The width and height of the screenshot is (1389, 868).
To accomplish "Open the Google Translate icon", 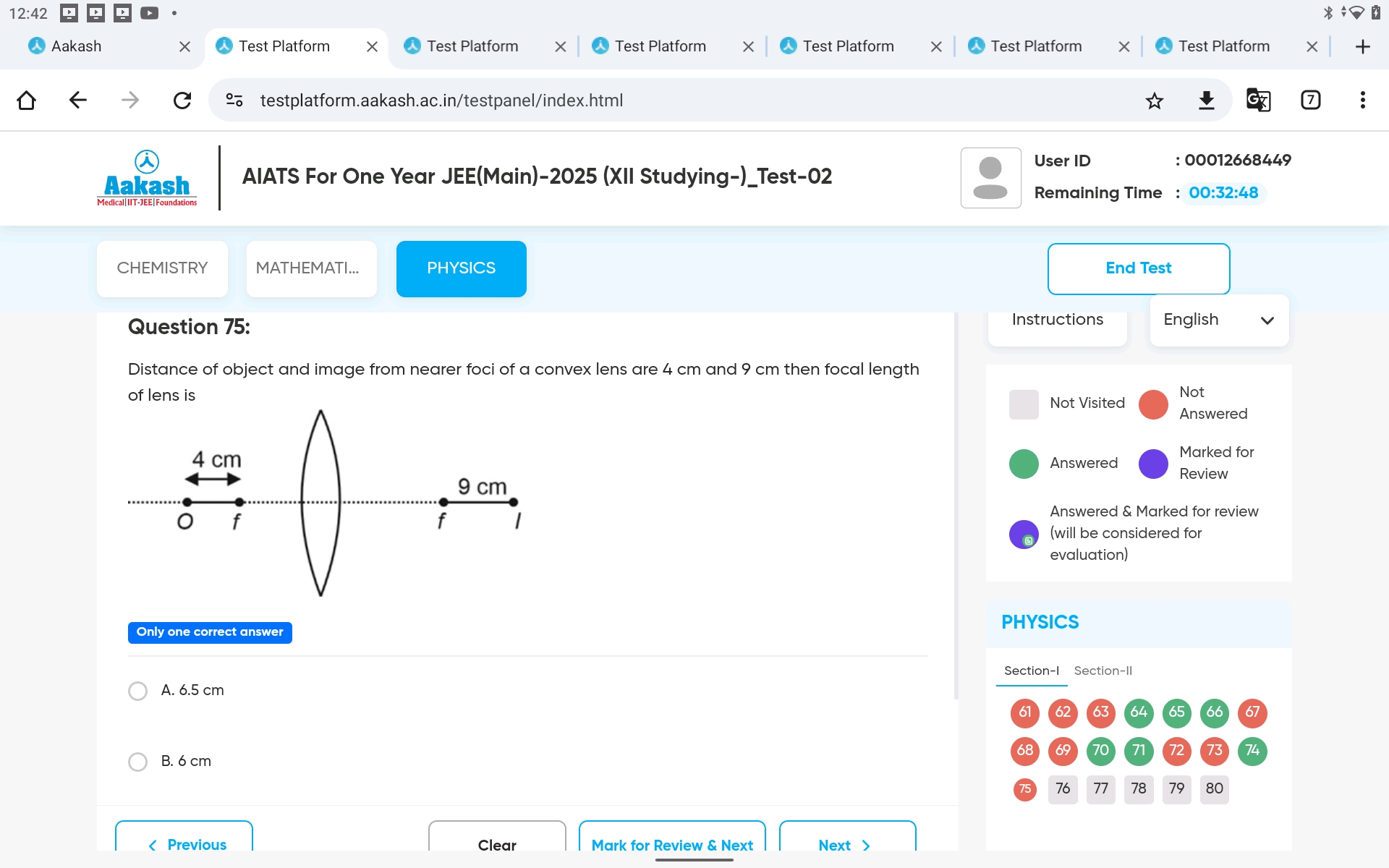I will (x=1259, y=100).
